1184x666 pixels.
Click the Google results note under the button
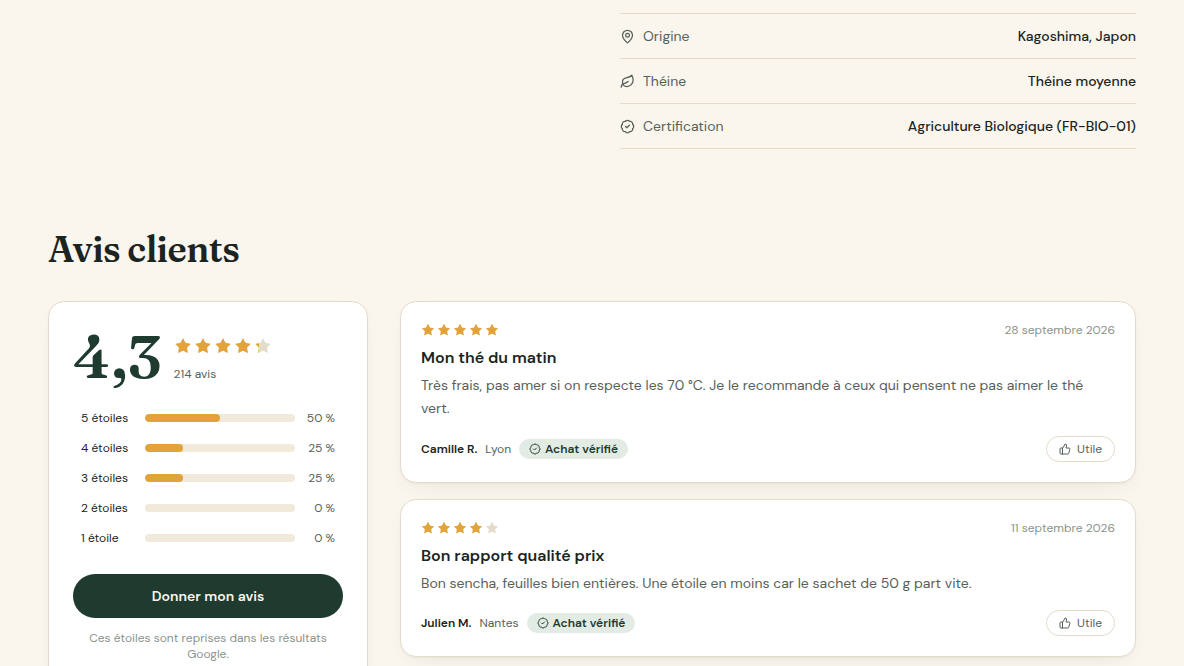(208, 646)
